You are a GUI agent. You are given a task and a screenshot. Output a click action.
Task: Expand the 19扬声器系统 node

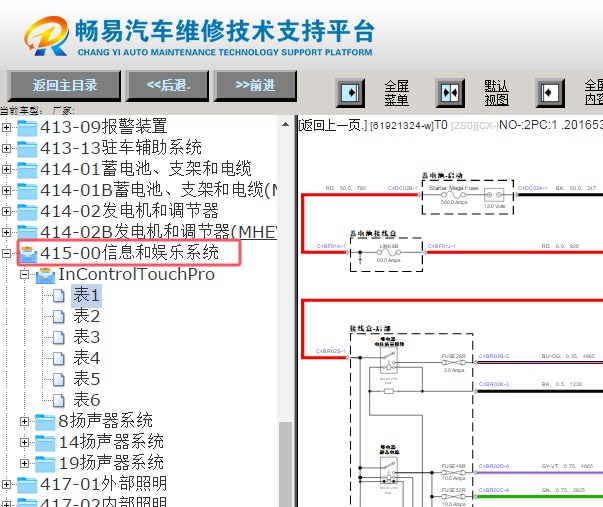point(25,463)
